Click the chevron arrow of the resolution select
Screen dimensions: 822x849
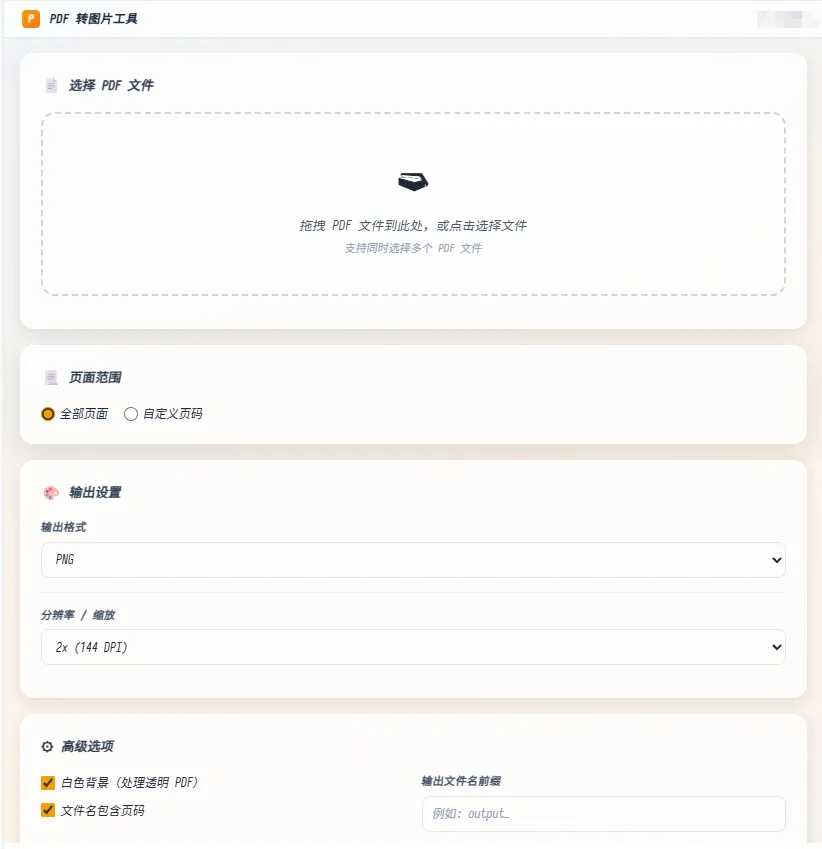tap(777, 647)
